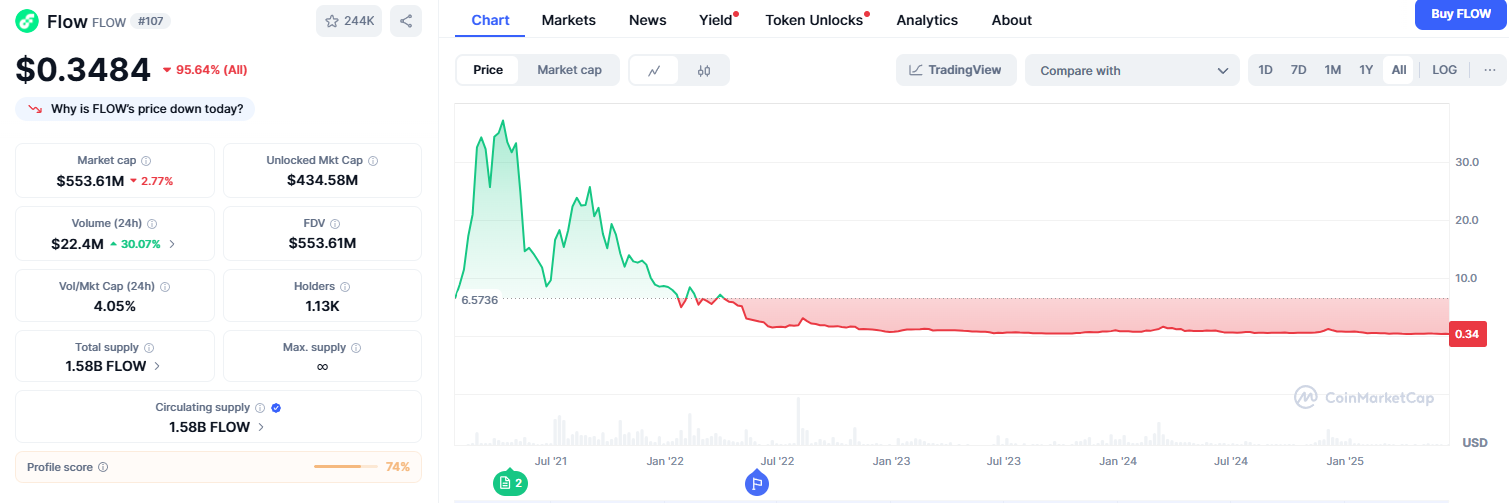Enable the LOG scale toggle
1509x503 pixels.
point(1444,70)
